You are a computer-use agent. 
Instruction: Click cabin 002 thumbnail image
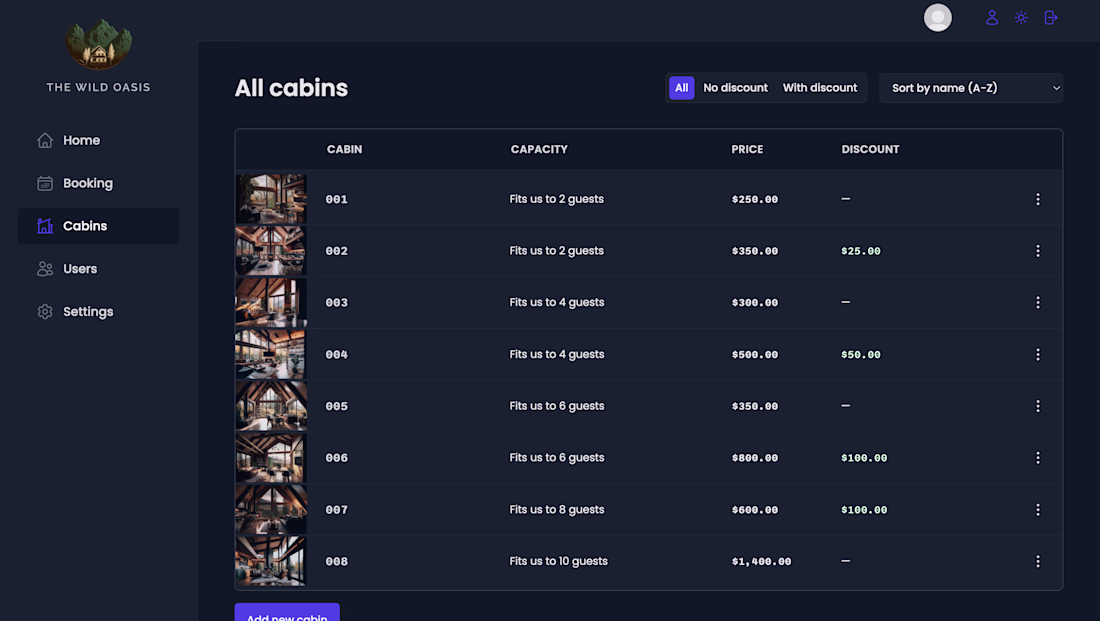tap(271, 251)
